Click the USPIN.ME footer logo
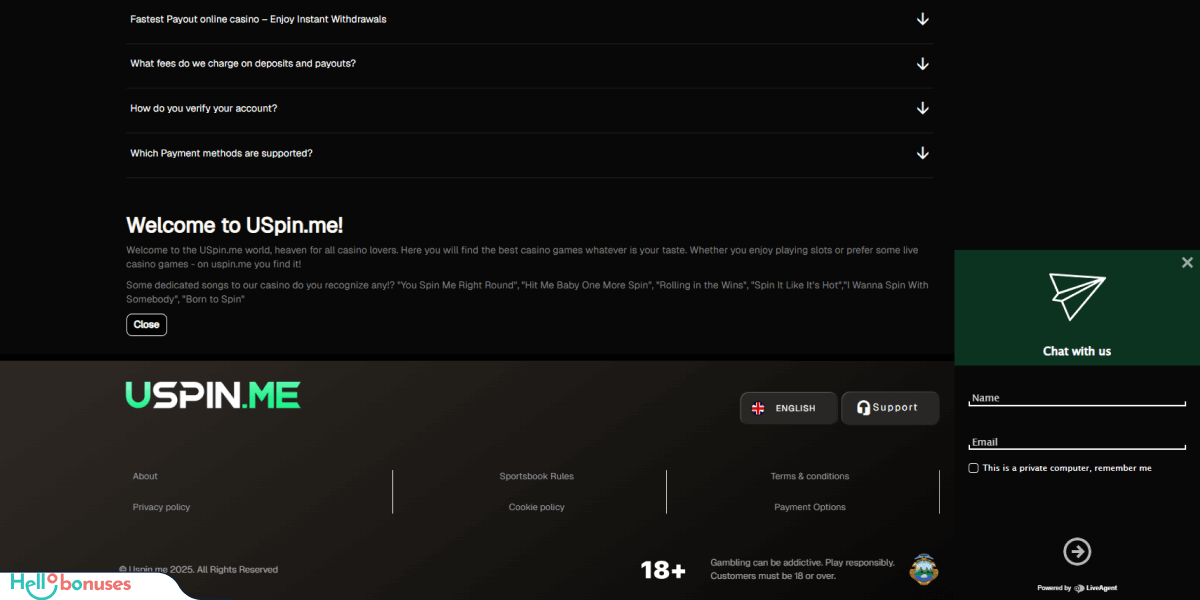The image size is (1200, 600). tap(213, 395)
